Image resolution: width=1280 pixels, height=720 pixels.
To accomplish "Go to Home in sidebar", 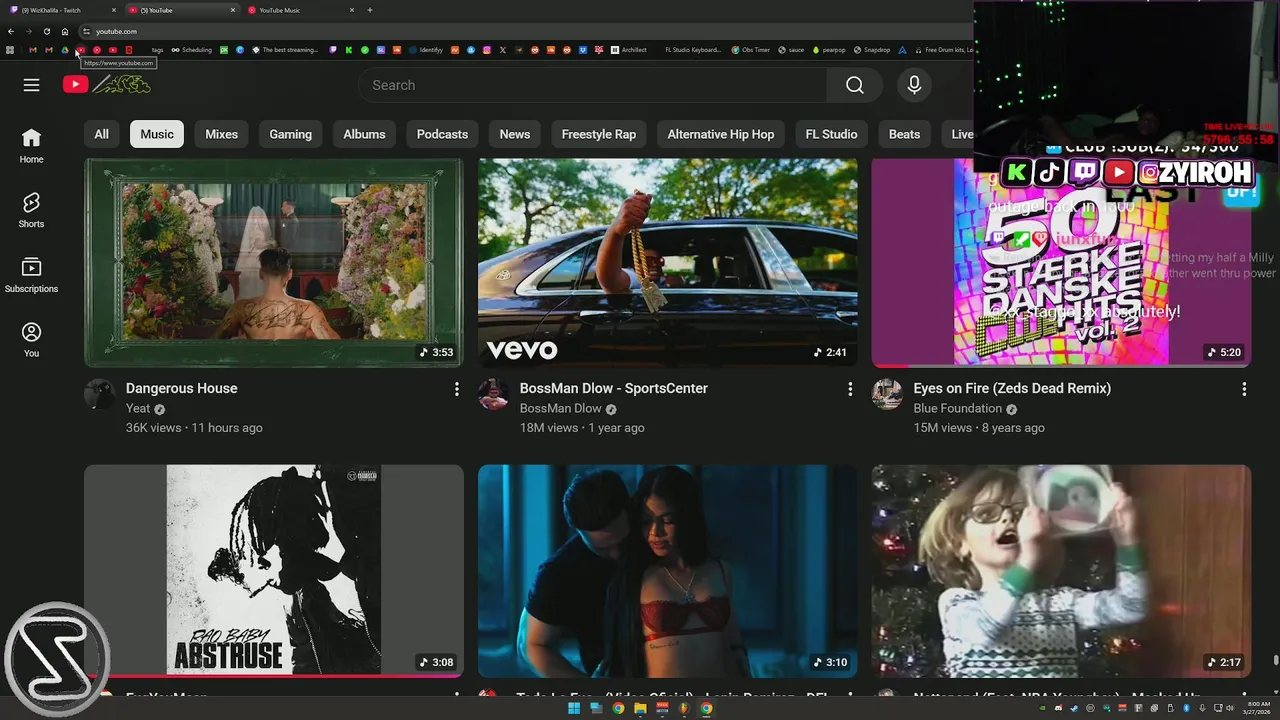I will pyautogui.click(x=31, y=145).
